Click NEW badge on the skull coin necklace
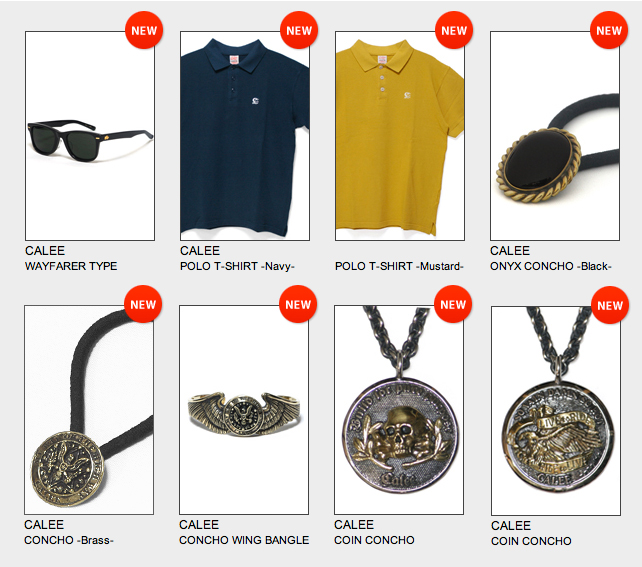642x567 pixels. [453, 304]
